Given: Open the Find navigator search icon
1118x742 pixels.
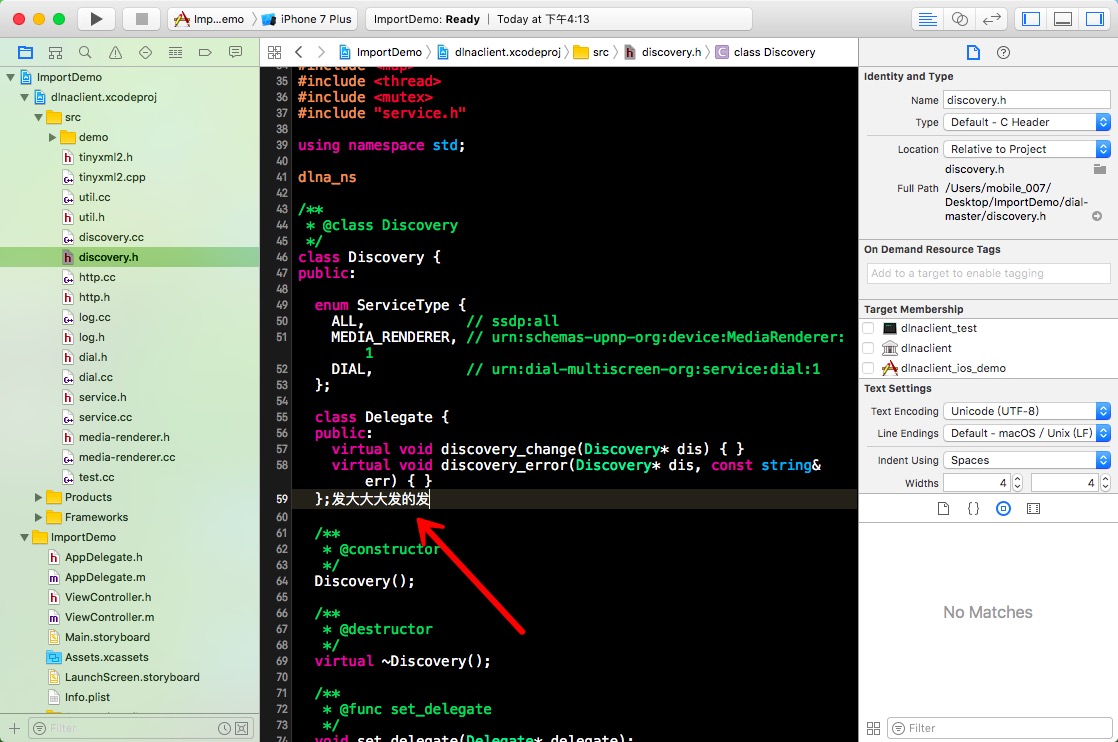Looking at the screenshot, I should point(85,53).
